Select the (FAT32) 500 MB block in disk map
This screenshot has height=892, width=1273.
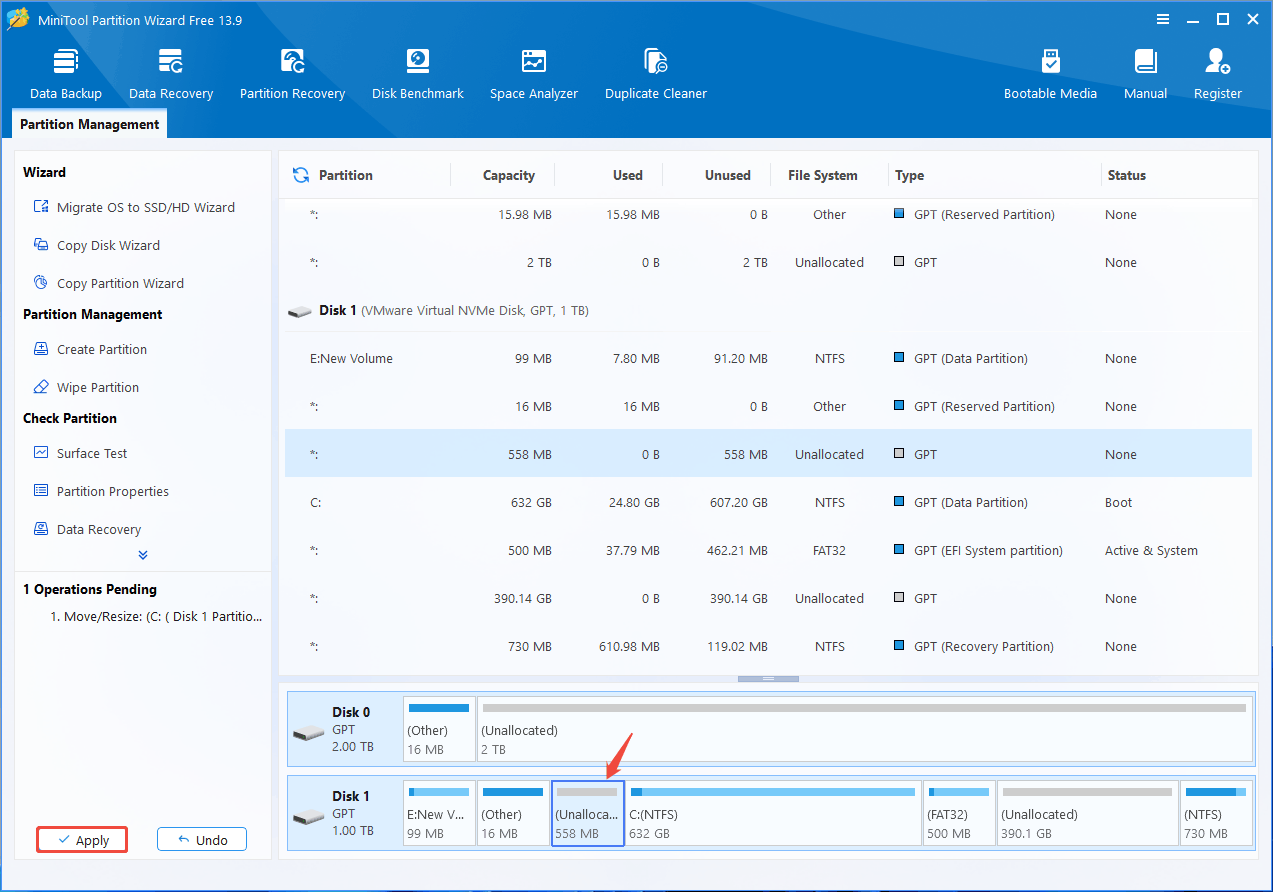point(959,813)
